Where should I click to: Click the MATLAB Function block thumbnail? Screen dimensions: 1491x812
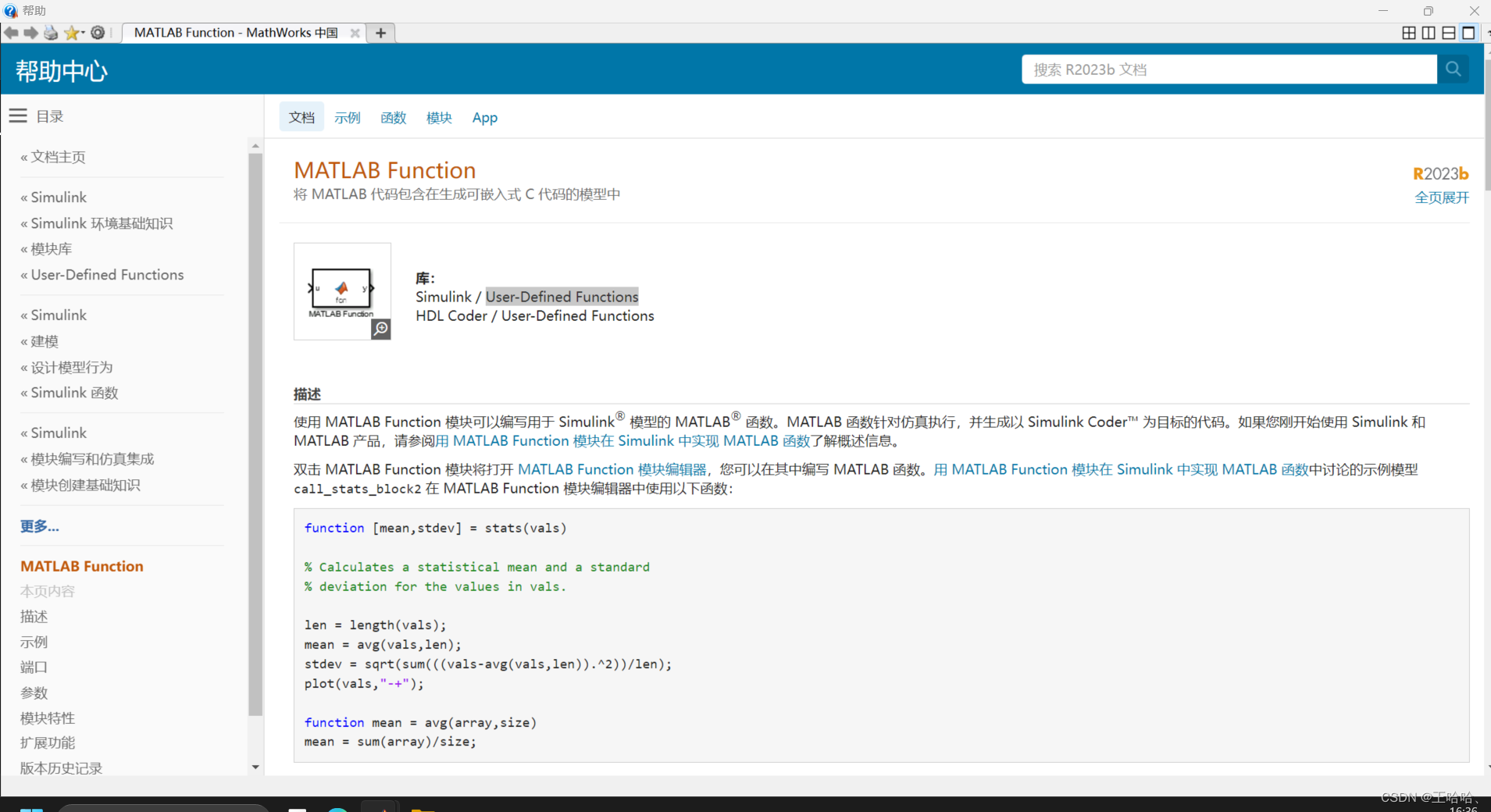[x=341, y=291]
